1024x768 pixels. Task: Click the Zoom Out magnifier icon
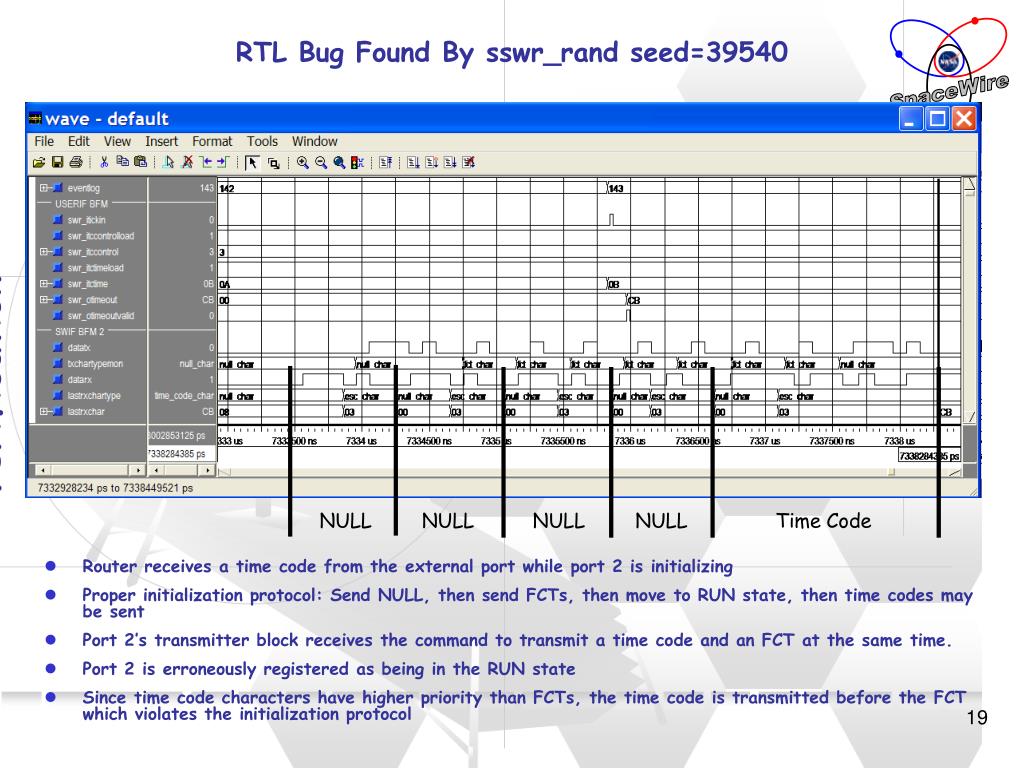tap(321, 163)
